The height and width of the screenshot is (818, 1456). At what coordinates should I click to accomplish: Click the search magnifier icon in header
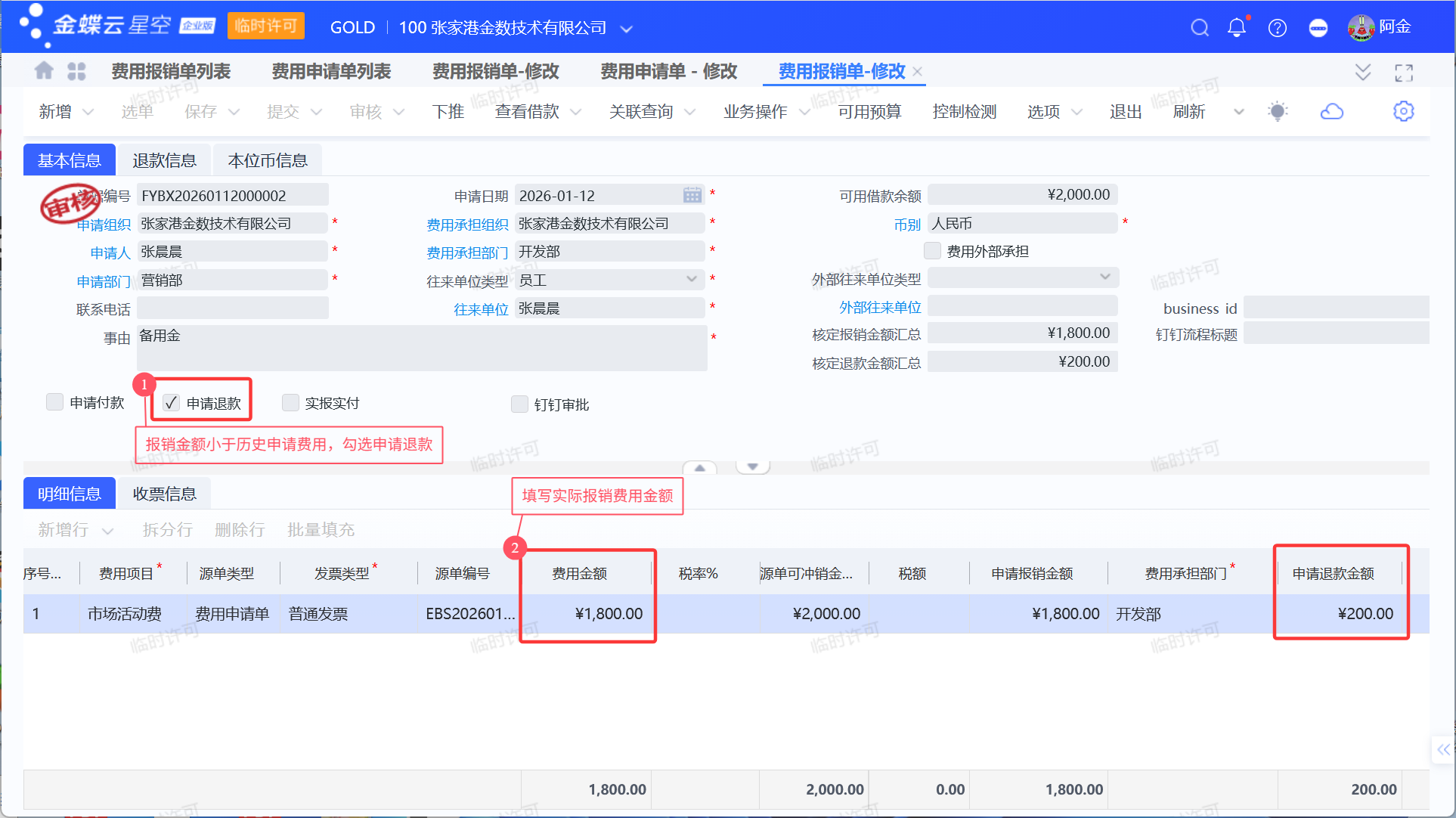1199,28
